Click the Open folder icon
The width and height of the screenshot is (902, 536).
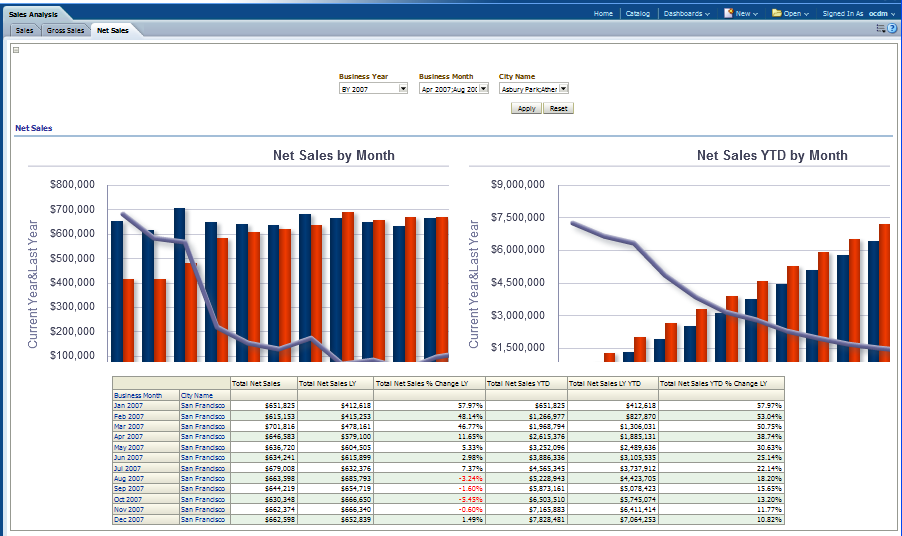(777, 13)
